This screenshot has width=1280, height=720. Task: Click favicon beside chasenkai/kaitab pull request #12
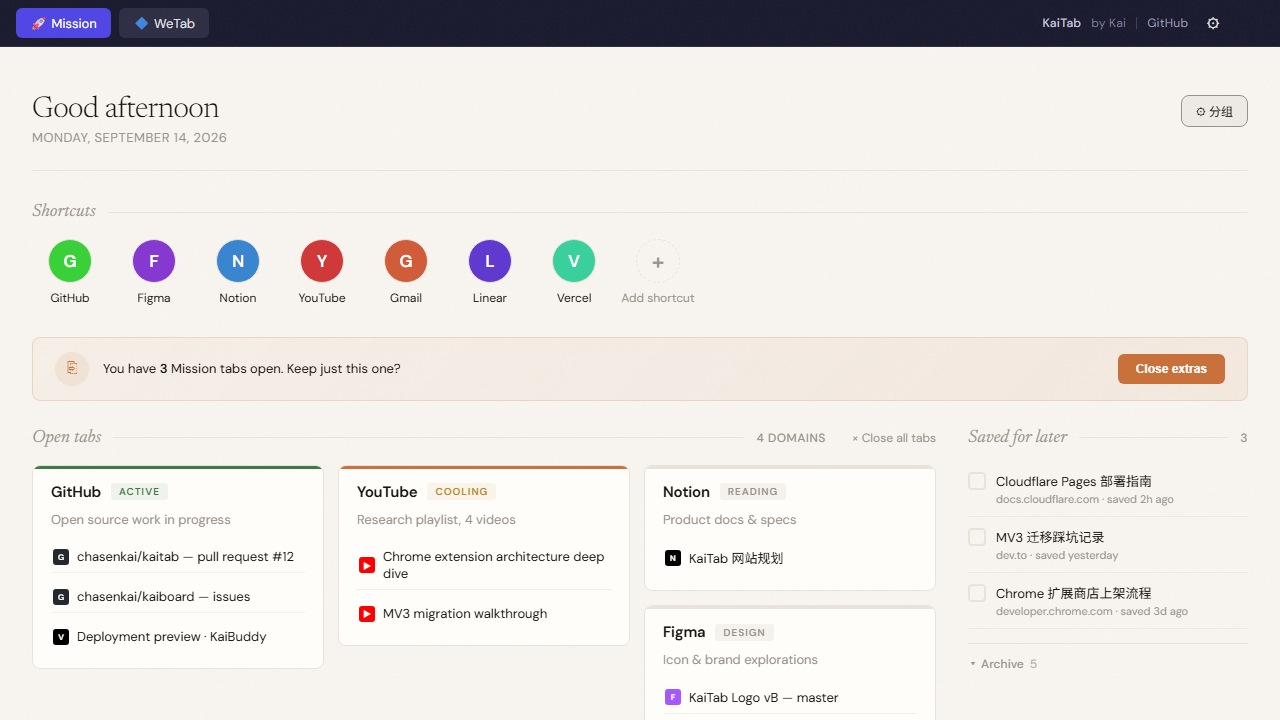(x=61, y=557)
